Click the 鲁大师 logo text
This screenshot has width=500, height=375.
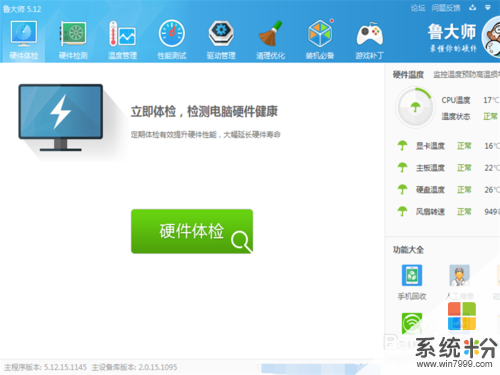pos(452,32)
